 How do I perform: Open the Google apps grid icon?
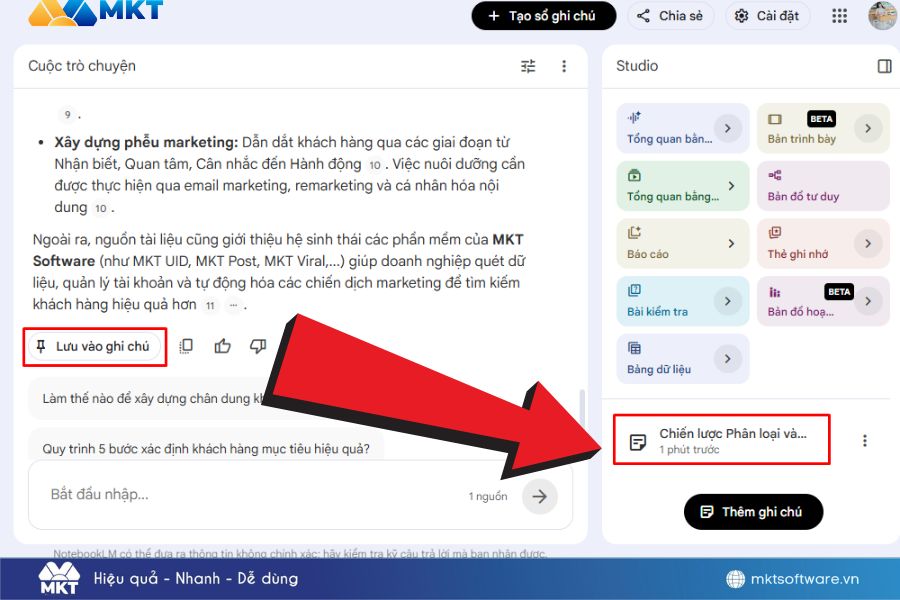[x=840, y=16]
